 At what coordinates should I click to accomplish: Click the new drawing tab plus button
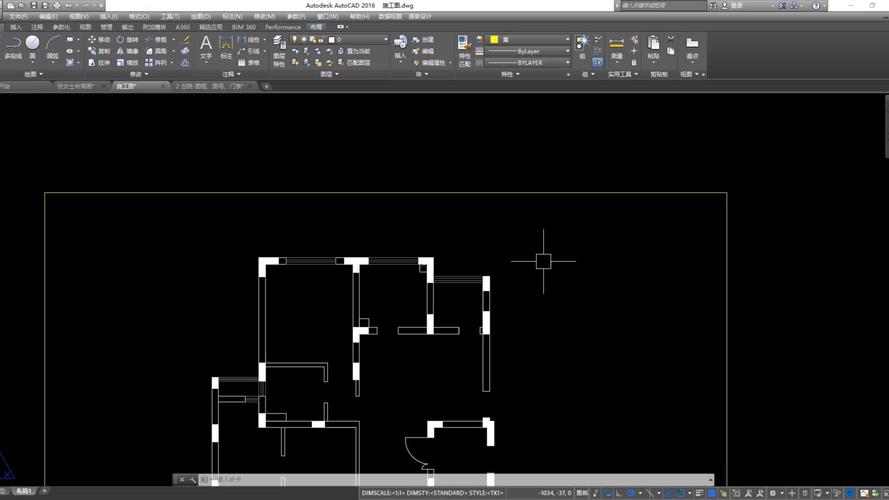pyautogui.click(x=267, y=87)
